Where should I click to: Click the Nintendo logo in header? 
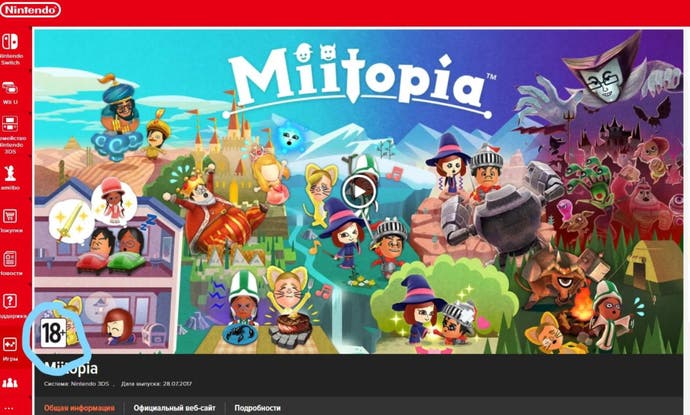[x=30, y=10]
